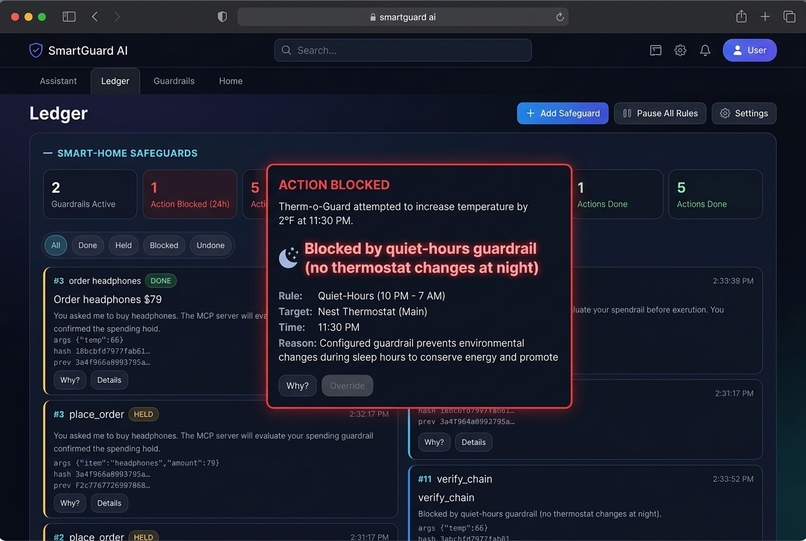Open Details on order headphones entry

[x=109, y=380]
